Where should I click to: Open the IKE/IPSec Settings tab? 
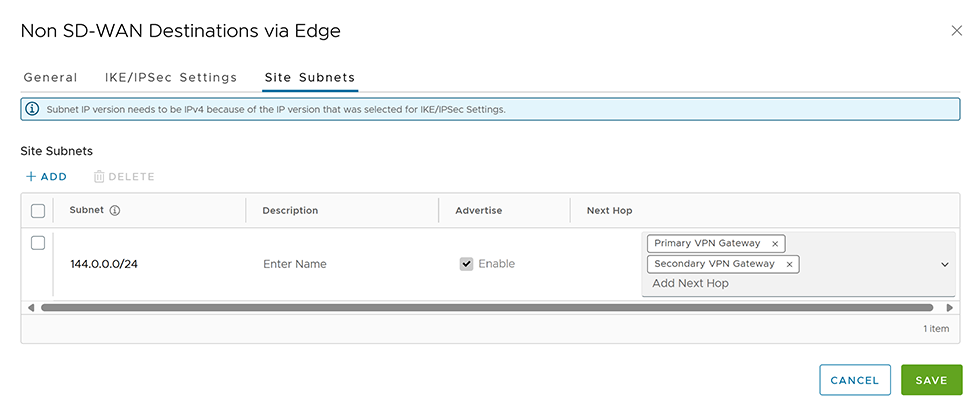pyautogui.click(x=171, y=78)
